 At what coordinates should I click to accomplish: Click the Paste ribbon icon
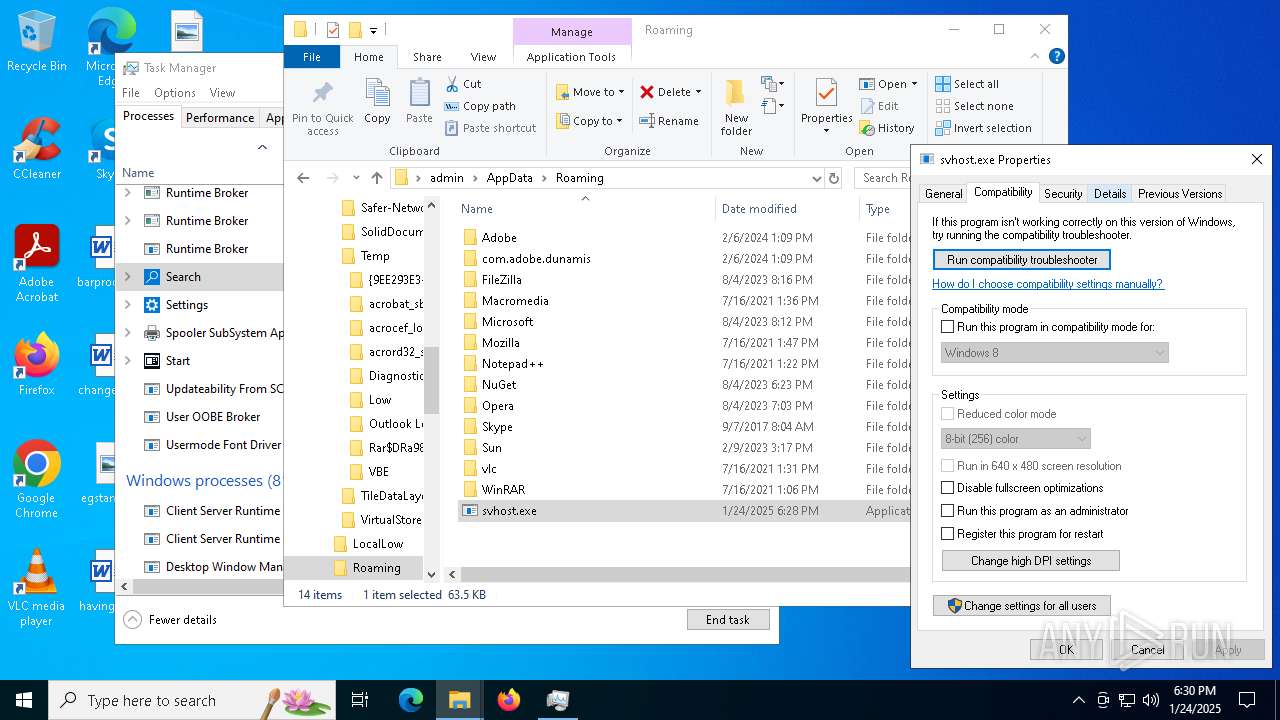coord(419,102)
